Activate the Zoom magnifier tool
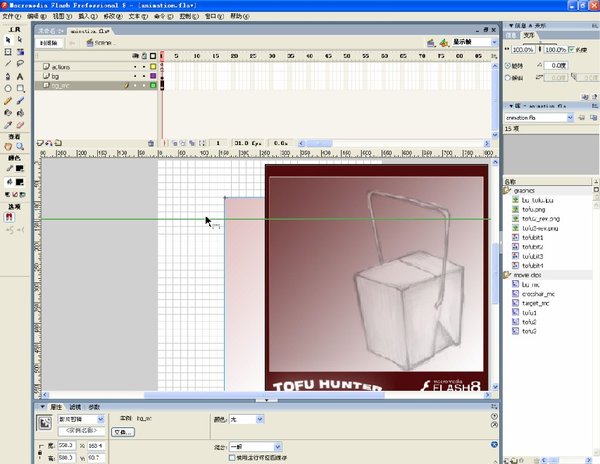Viewport: 600px width, 464px height. coord(20,146)
